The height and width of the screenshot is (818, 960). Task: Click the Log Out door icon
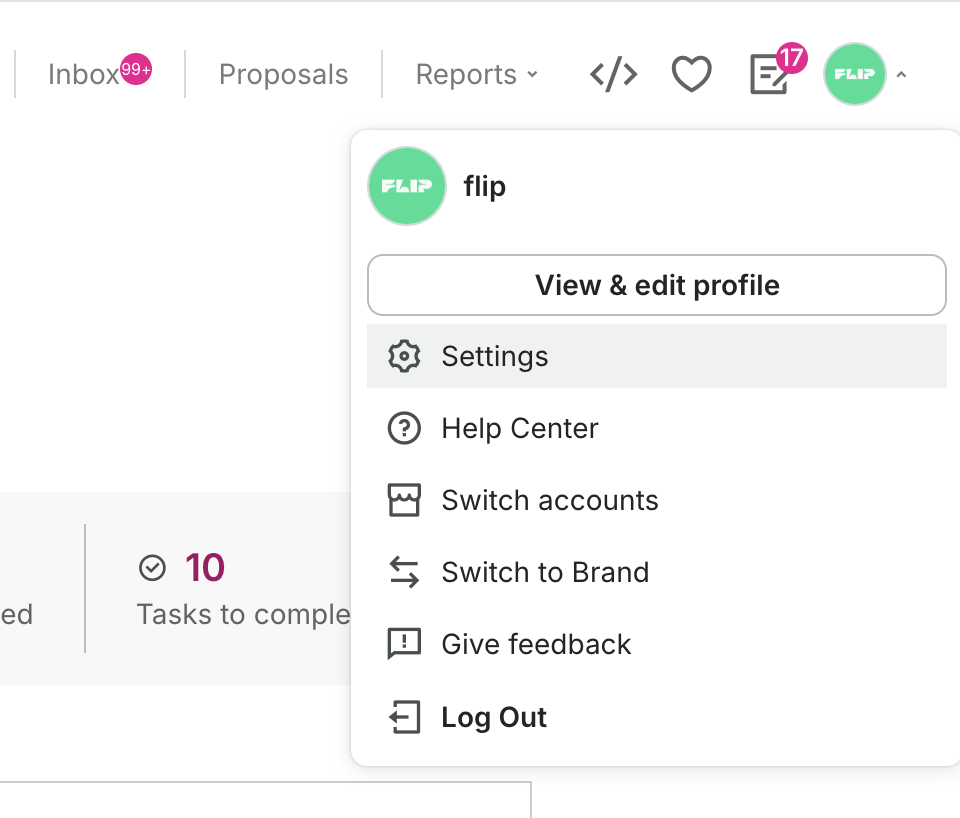404,716
